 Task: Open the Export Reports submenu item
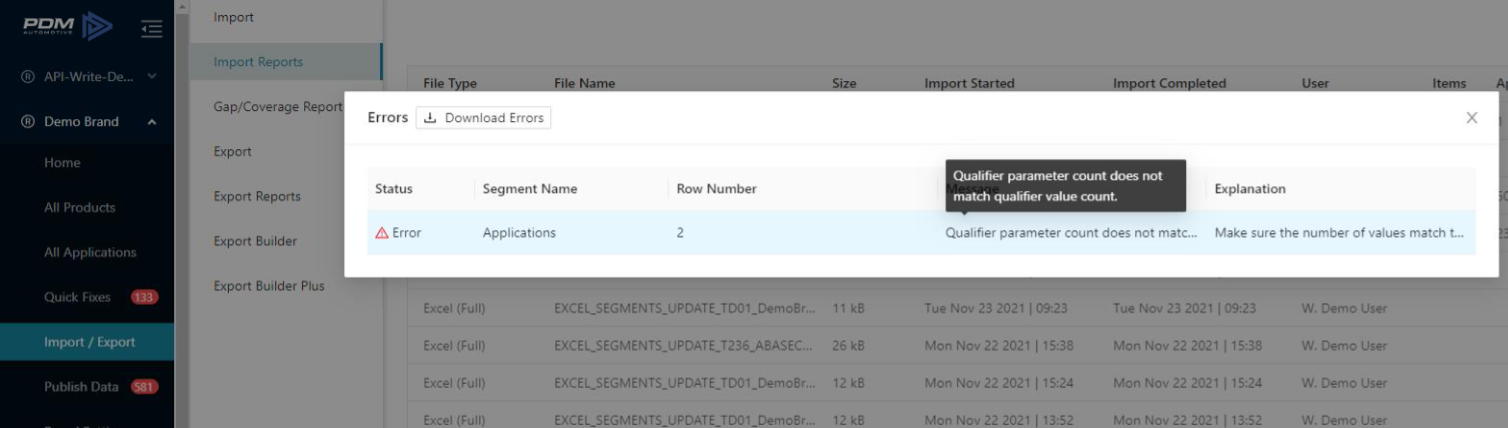pos(257,197)
